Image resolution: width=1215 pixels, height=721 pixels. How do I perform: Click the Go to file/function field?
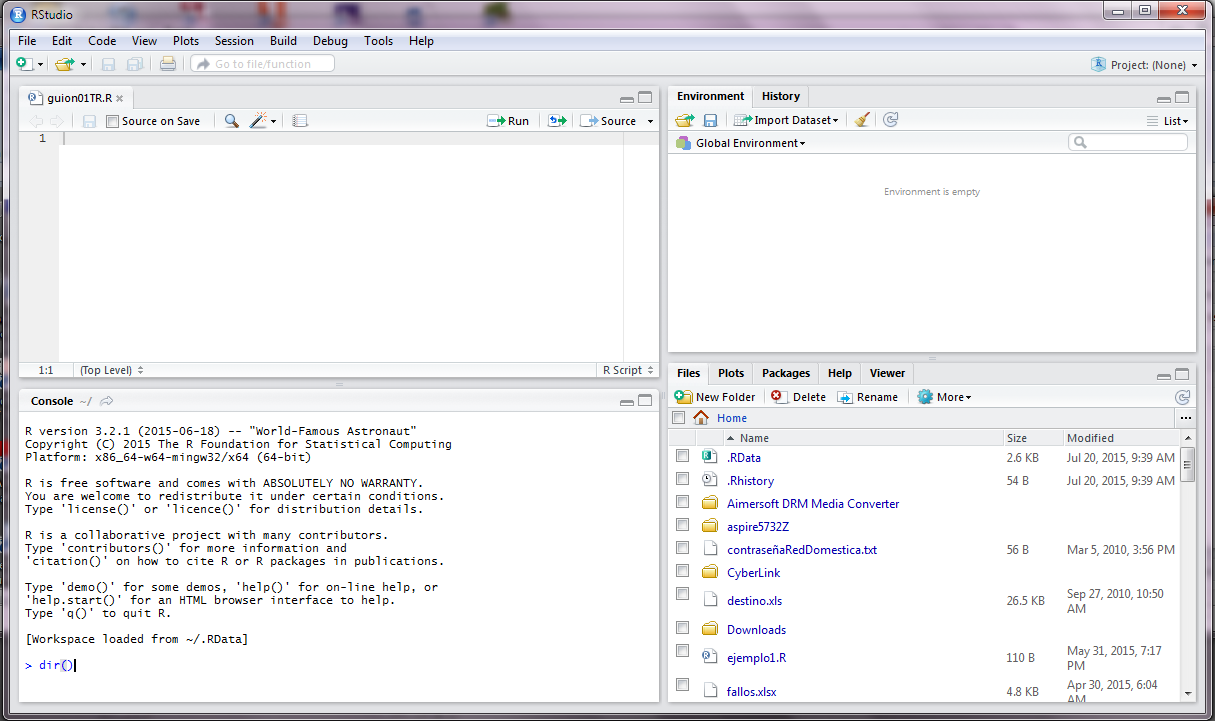click(x=263, y=64)
